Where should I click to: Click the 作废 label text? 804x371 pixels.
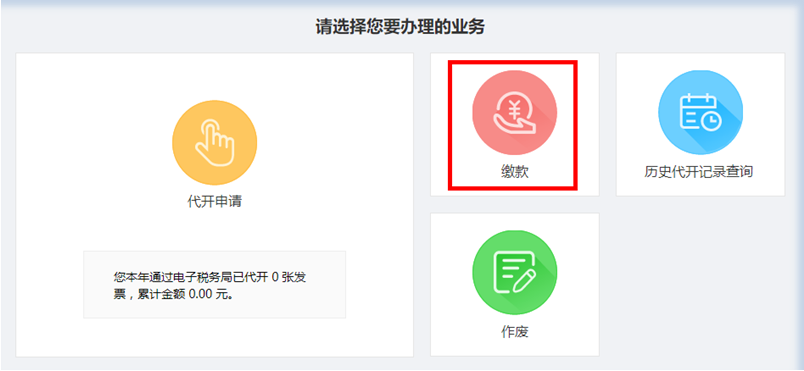coord(514,332)
